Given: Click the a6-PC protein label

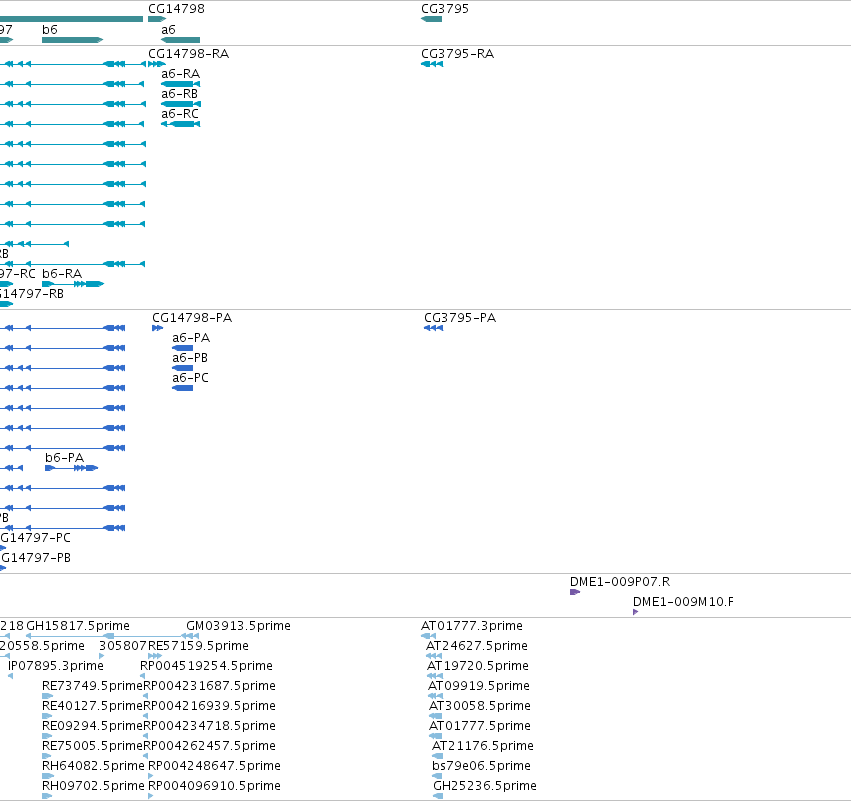Looking at the screenshot, I should [190, 378].
